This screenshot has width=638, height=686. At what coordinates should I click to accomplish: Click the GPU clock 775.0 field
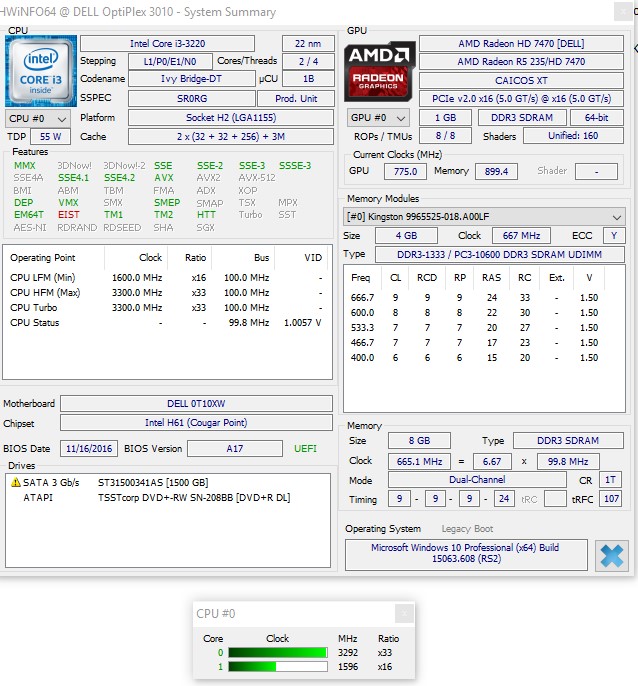(405, 172)
